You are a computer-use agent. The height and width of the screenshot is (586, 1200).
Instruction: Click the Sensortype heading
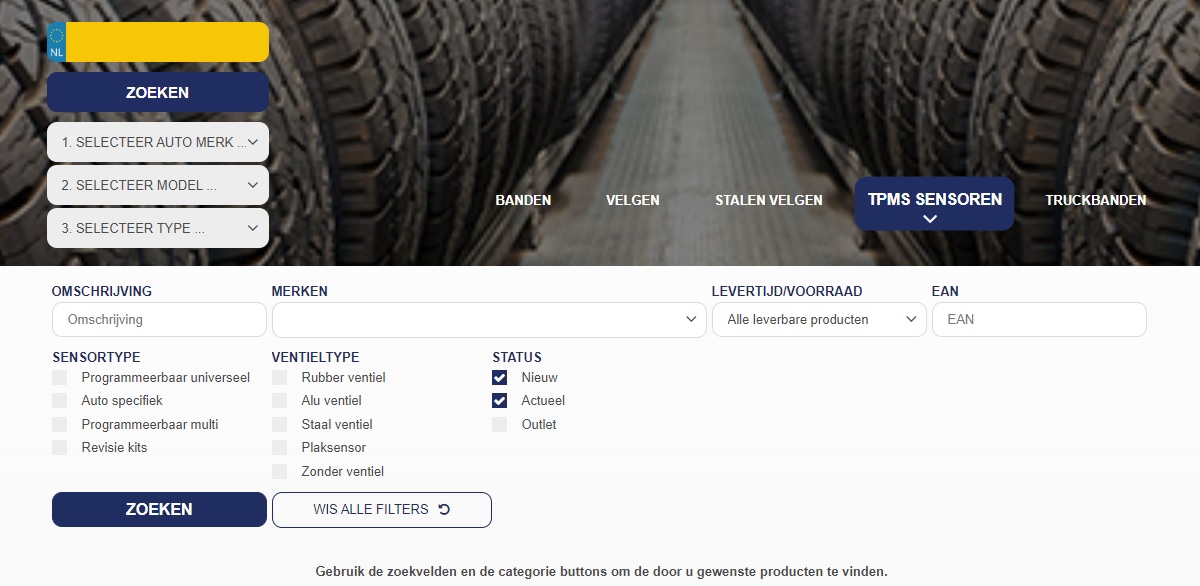tap(96, 357)
